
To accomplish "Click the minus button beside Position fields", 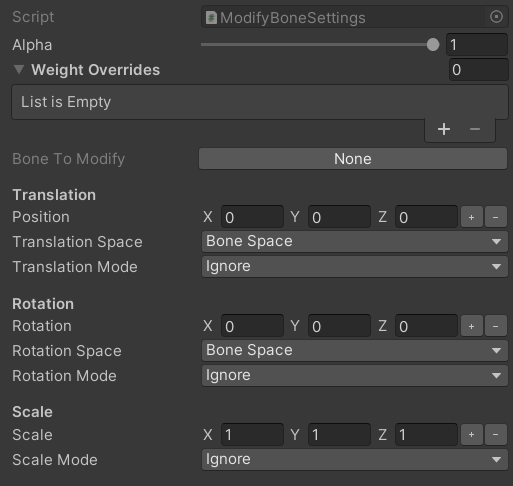I will click(496, 217).
